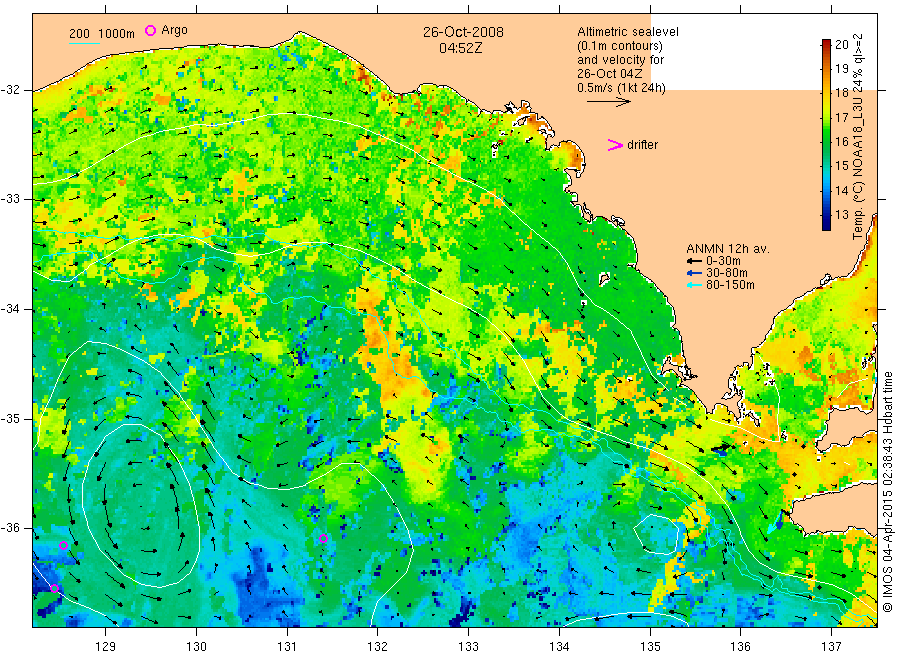
Task: Click the magenta Argo circle in the legend
Action: pyautogui.click(x=150, y=31)
